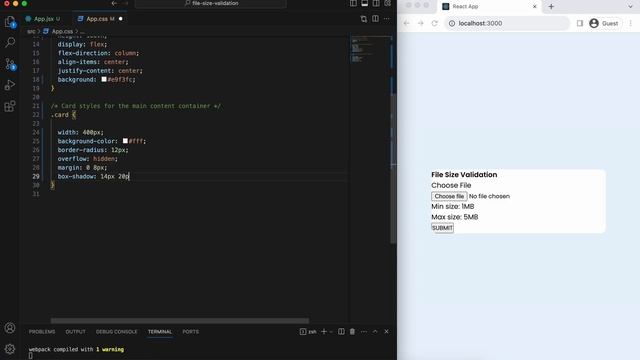Click browser back arrow

407,23
